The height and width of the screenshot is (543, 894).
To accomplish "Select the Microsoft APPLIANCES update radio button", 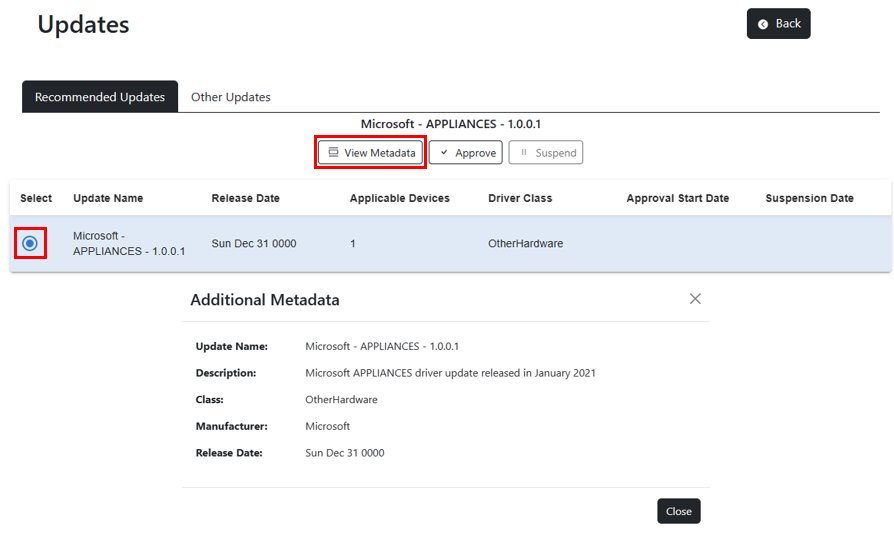I will [x=30, y=244].
